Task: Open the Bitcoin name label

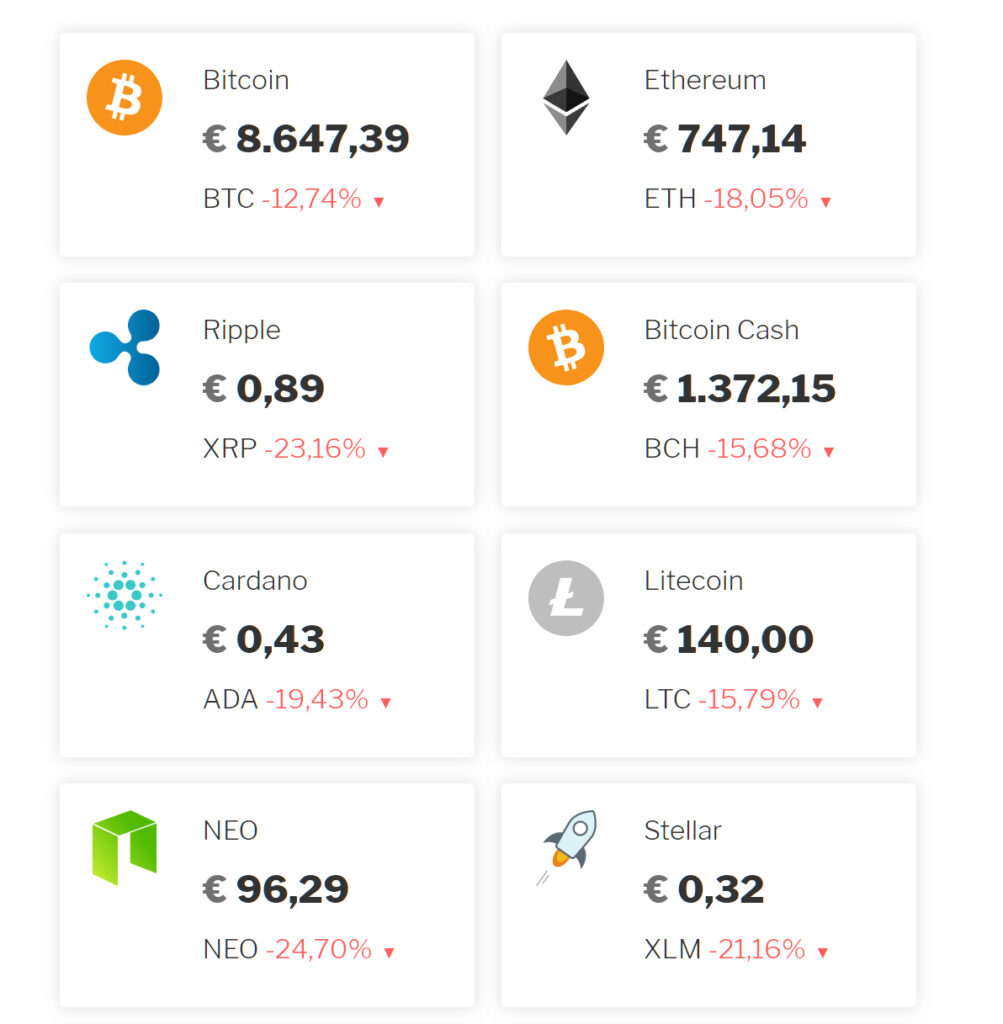Action: tap(246, 80)
